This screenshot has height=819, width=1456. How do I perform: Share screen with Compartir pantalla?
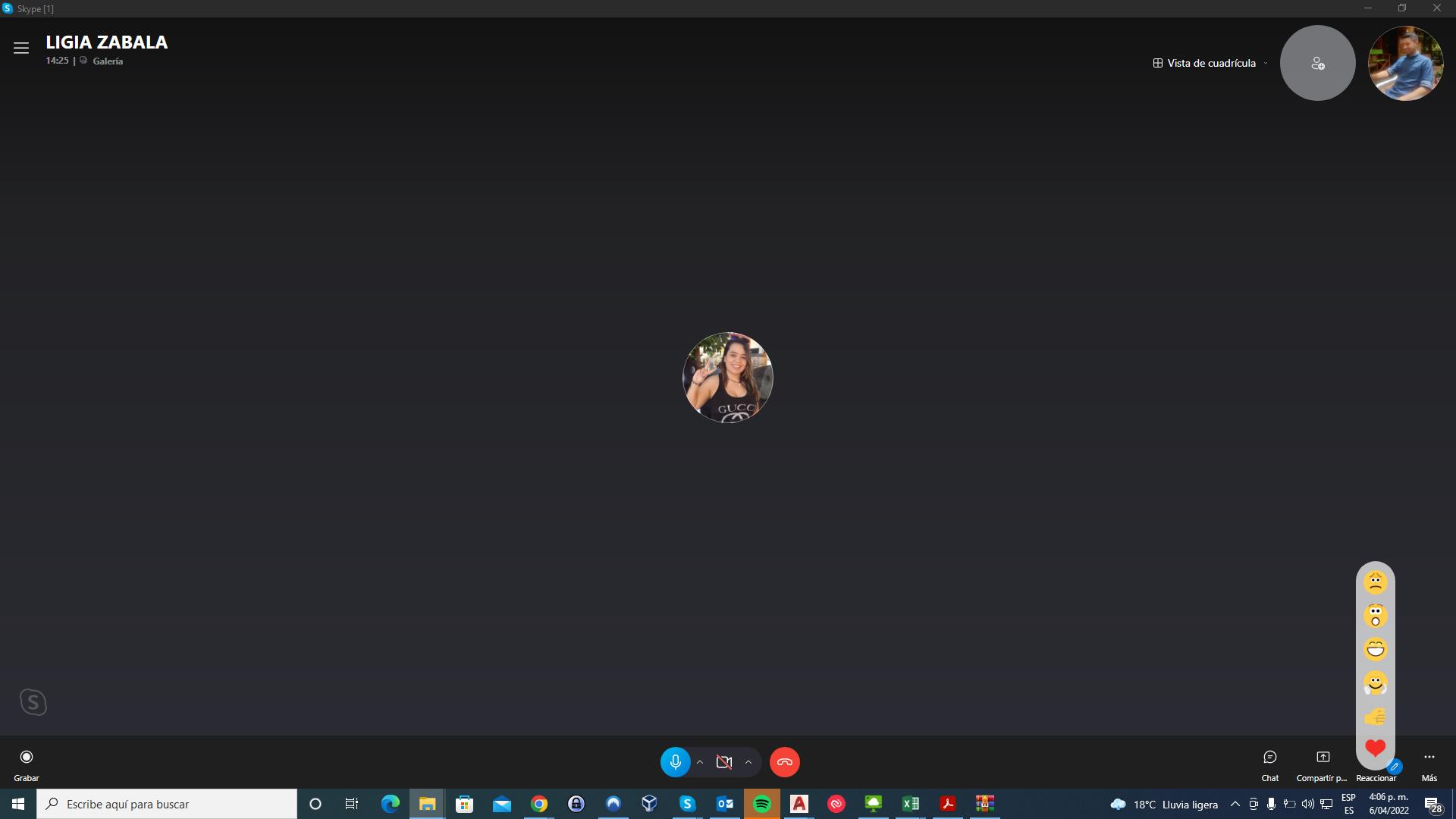pos(1323,762)
